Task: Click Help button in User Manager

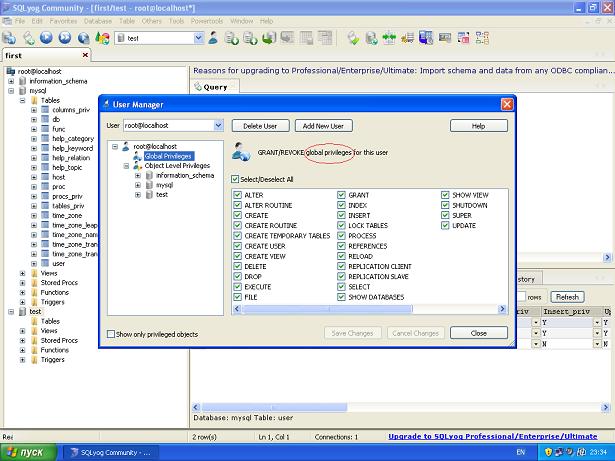Action: pyautogui.click(x=479, y=126)
